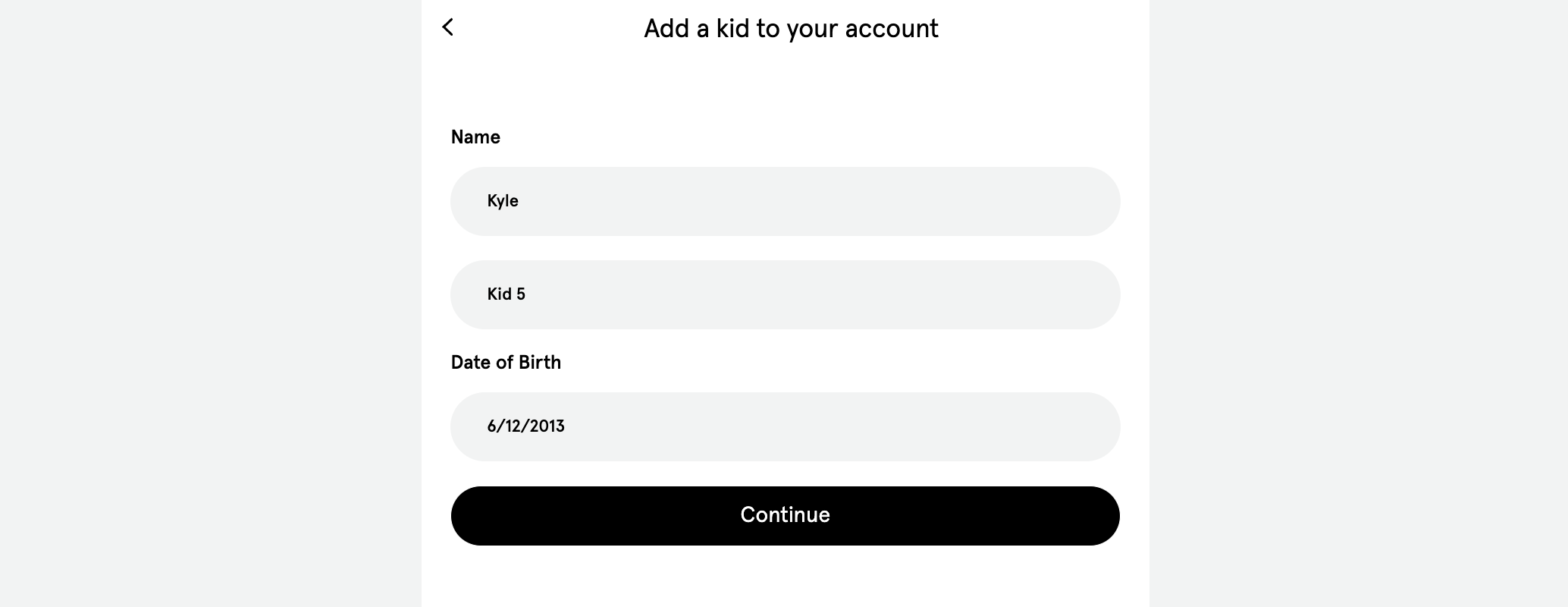Select the kid's last name text box
Screen dimensions: 1568x607
785,294
